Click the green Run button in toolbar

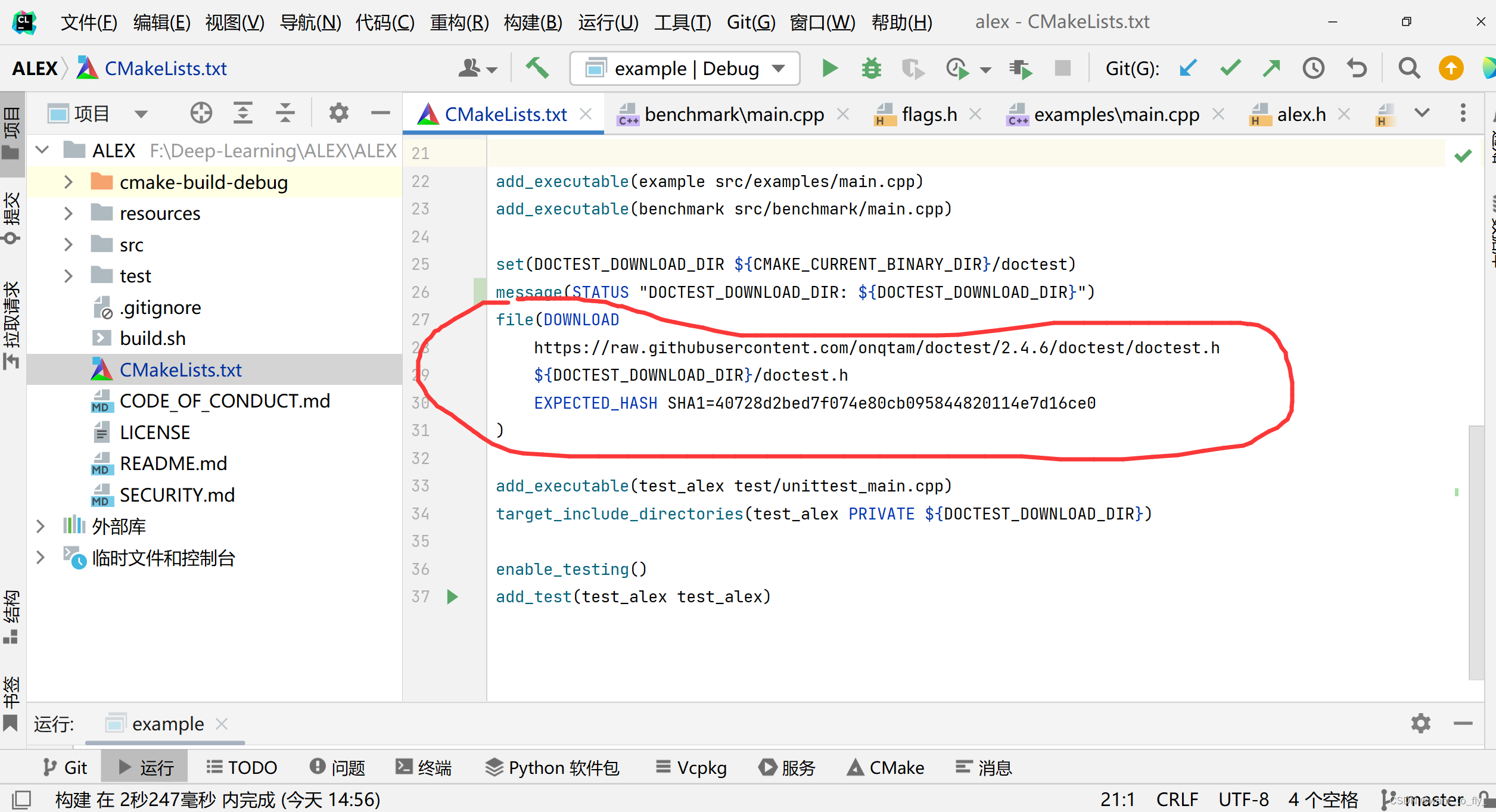click(829, 69)
